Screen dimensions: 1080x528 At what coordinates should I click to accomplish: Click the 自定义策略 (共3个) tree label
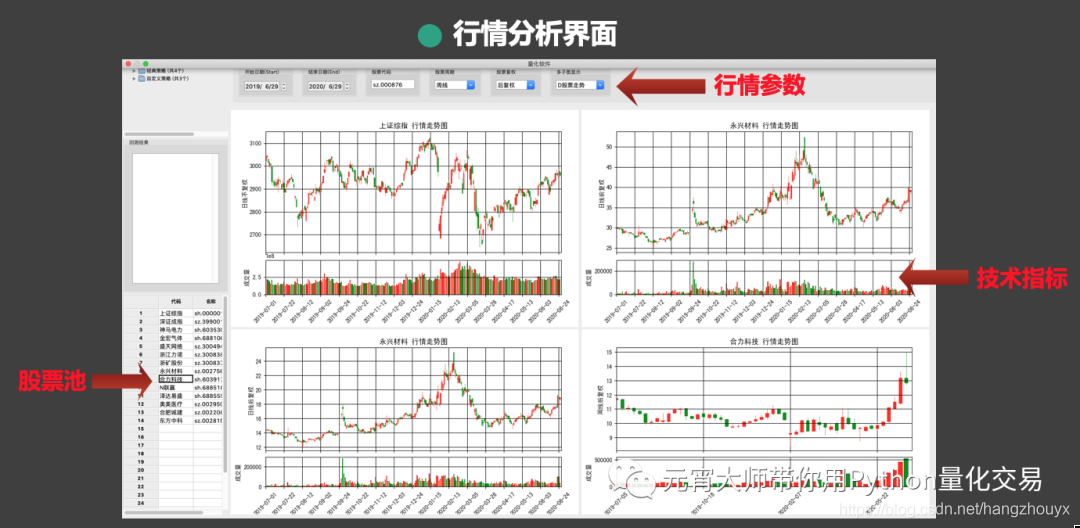[x=167, y=78]
